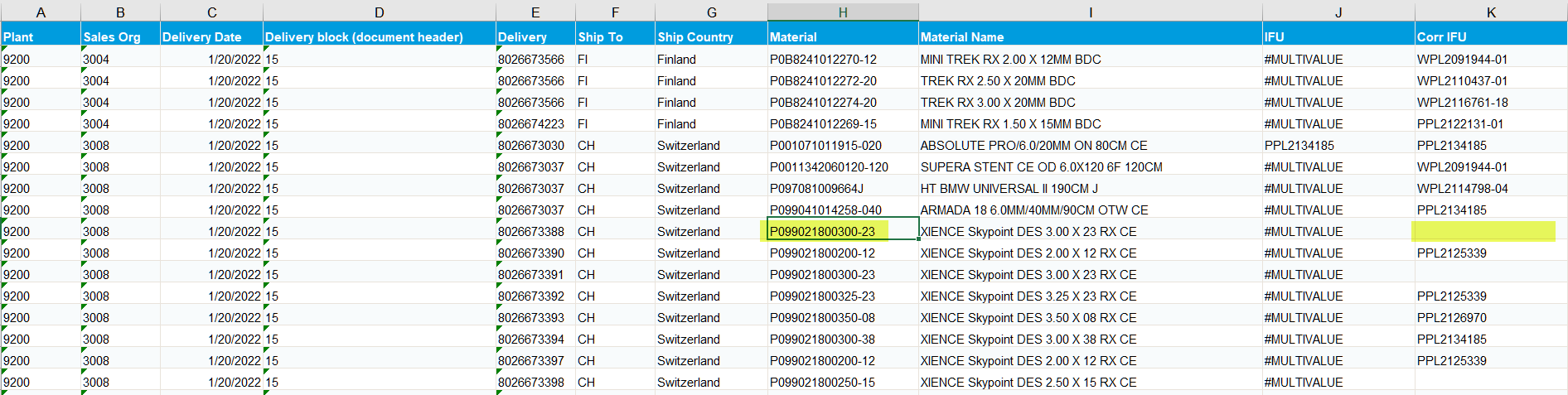This screenshot has width=1568, height=395.
Task: Select the Corr IFU header cell
Action: tap(1491, 36)
